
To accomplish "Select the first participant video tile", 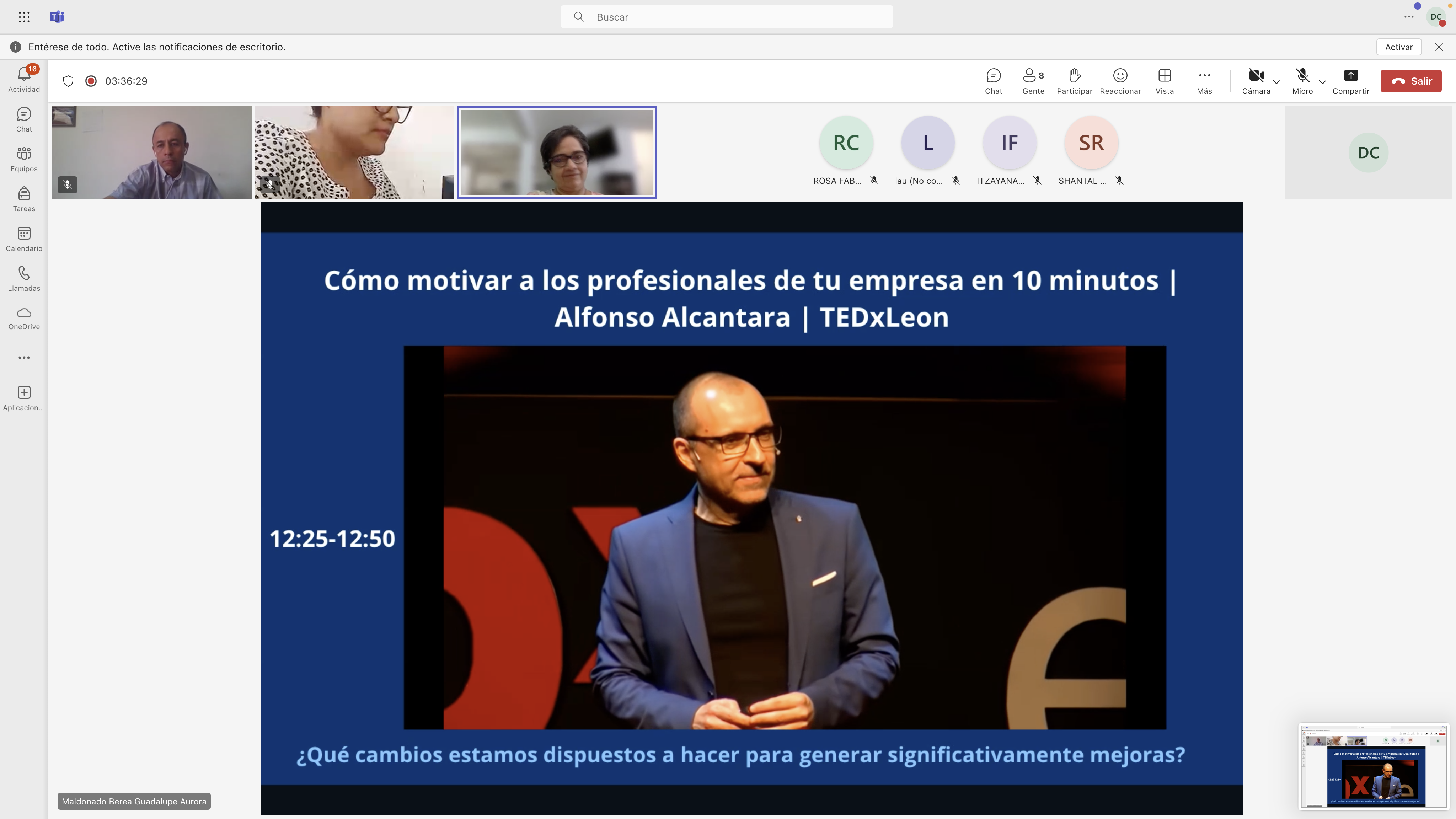I will [x=151, y=152].
